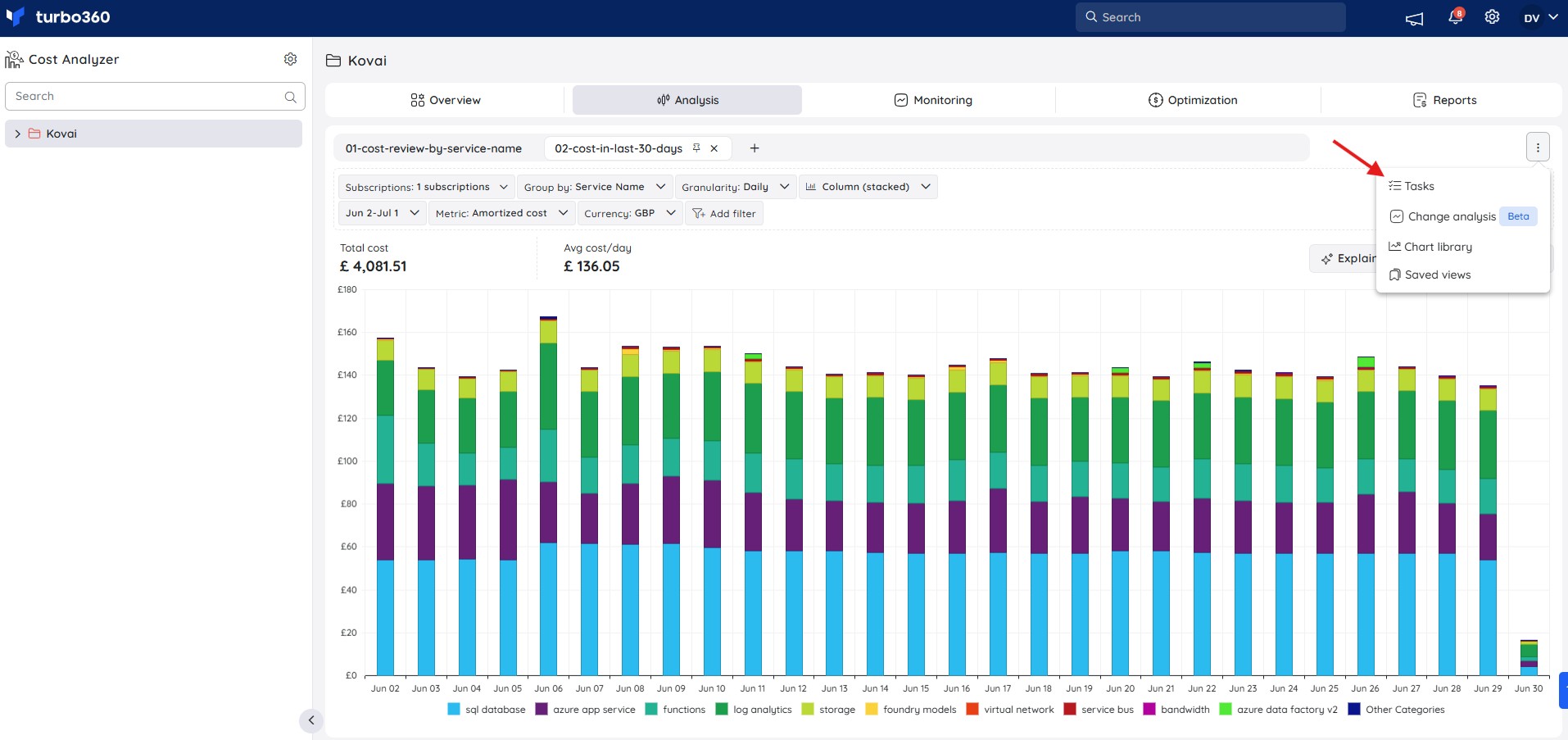Open the Metric Amortized cost dropdown
The image size is (1568, 740).
pyautogui.click(x=501, y=213)
